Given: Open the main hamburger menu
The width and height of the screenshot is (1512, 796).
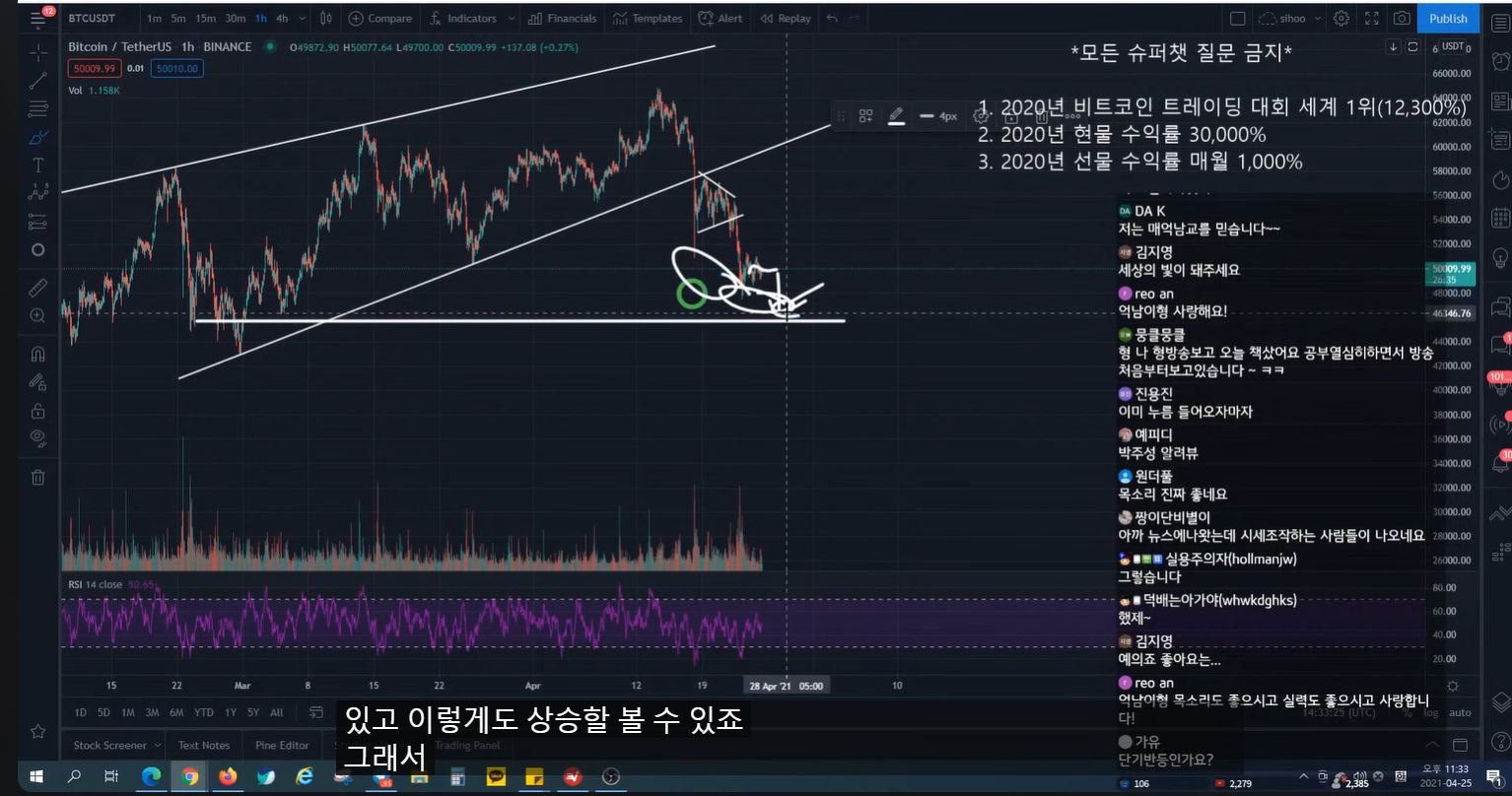Looking at the screenshot, I should (x=37, y=18).
